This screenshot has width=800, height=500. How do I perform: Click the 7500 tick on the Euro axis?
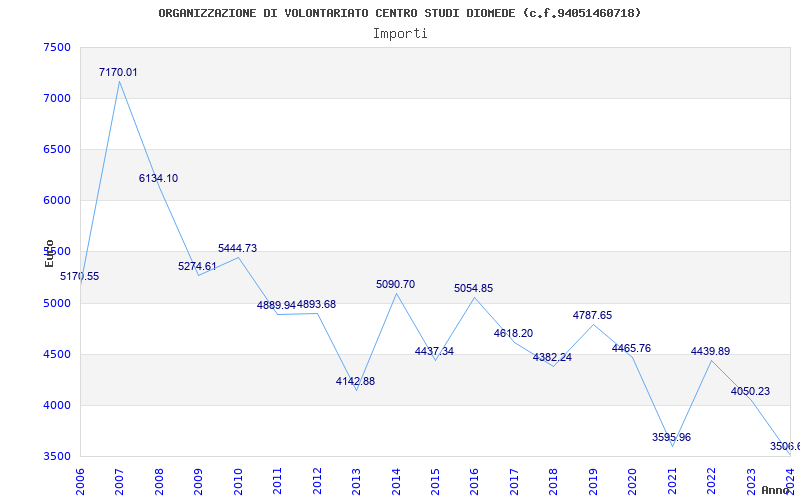pos(57,48)
